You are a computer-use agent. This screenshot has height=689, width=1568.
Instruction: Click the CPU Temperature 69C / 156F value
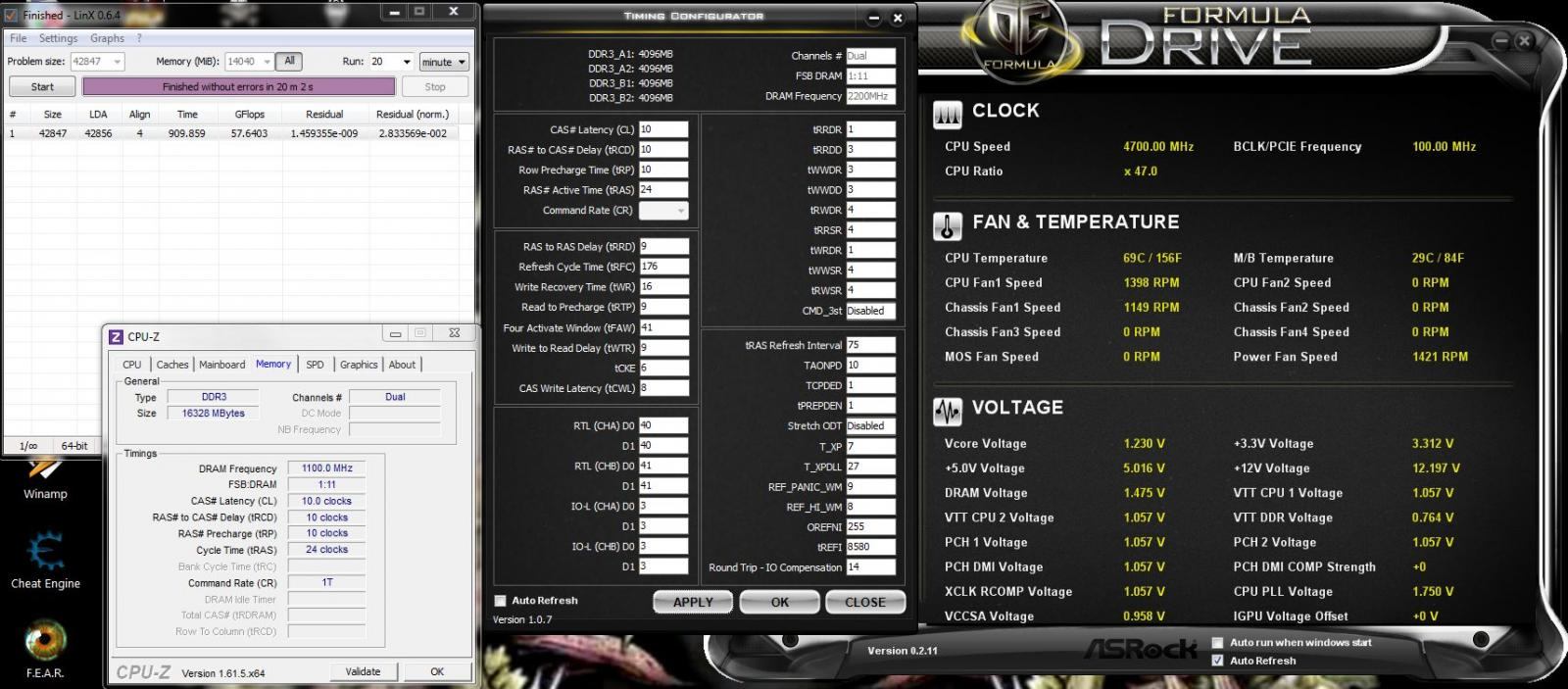(1152, 259)
